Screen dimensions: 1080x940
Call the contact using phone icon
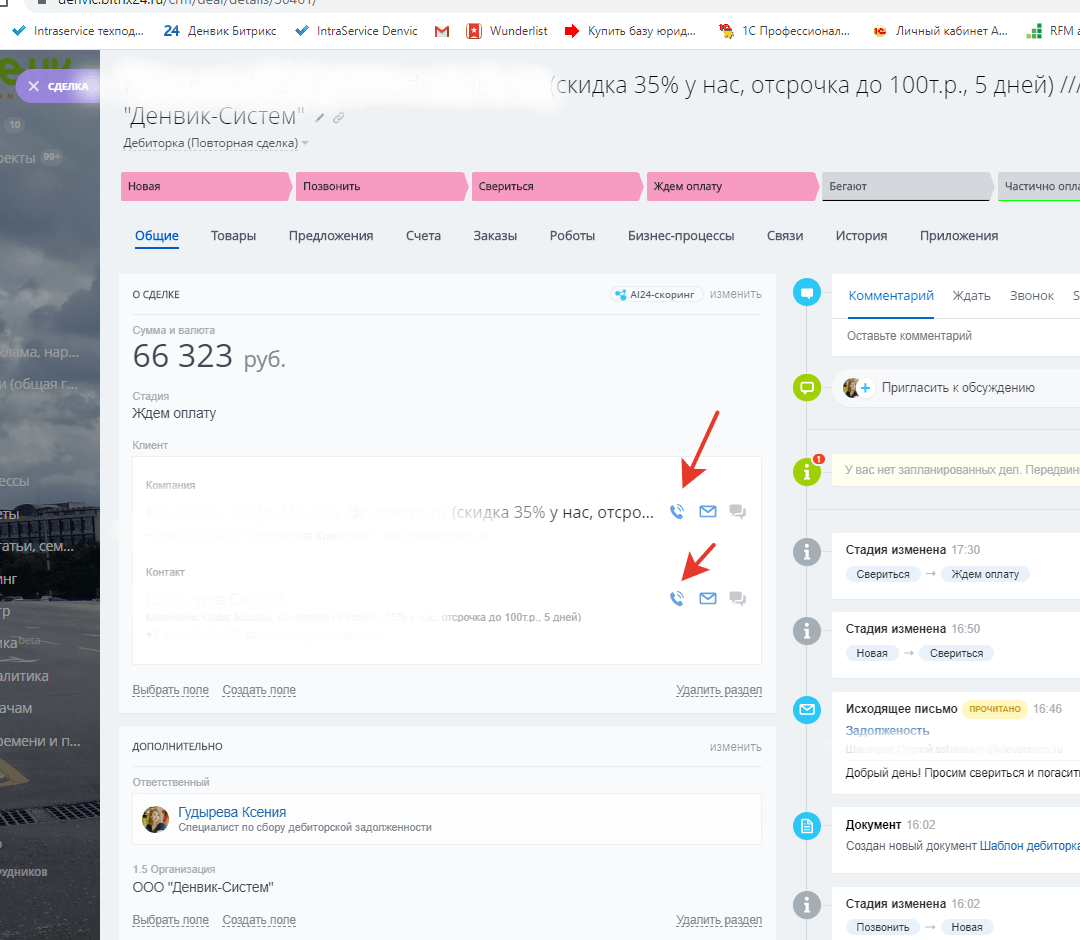tap(677, 599)
